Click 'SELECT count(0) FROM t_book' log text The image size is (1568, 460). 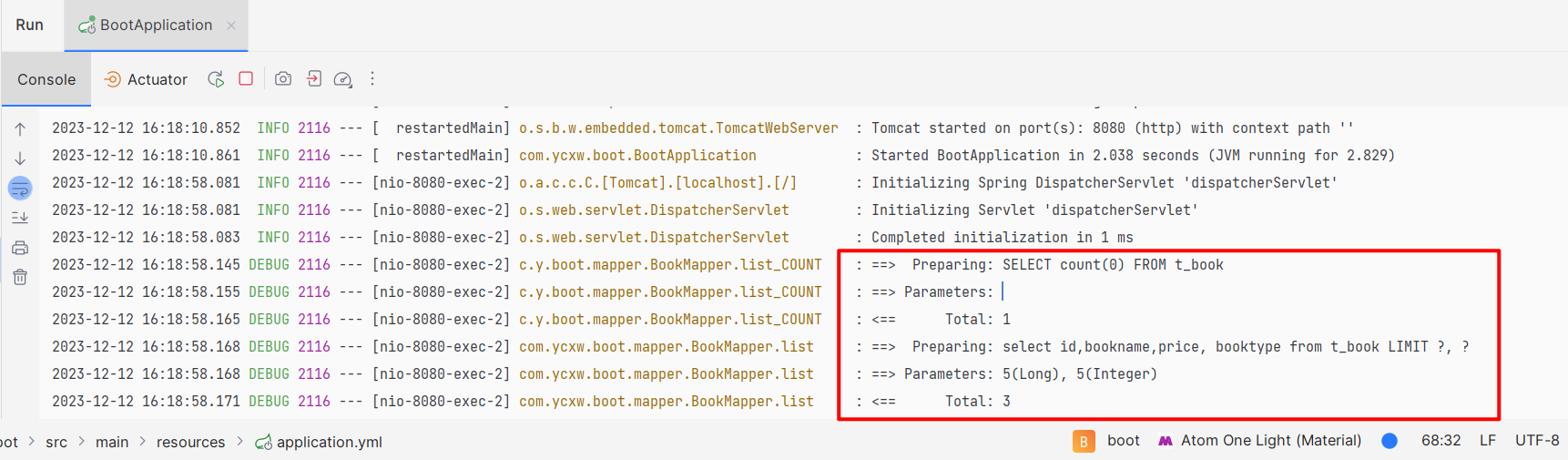pyautogui.click(x=1113, y=264)
